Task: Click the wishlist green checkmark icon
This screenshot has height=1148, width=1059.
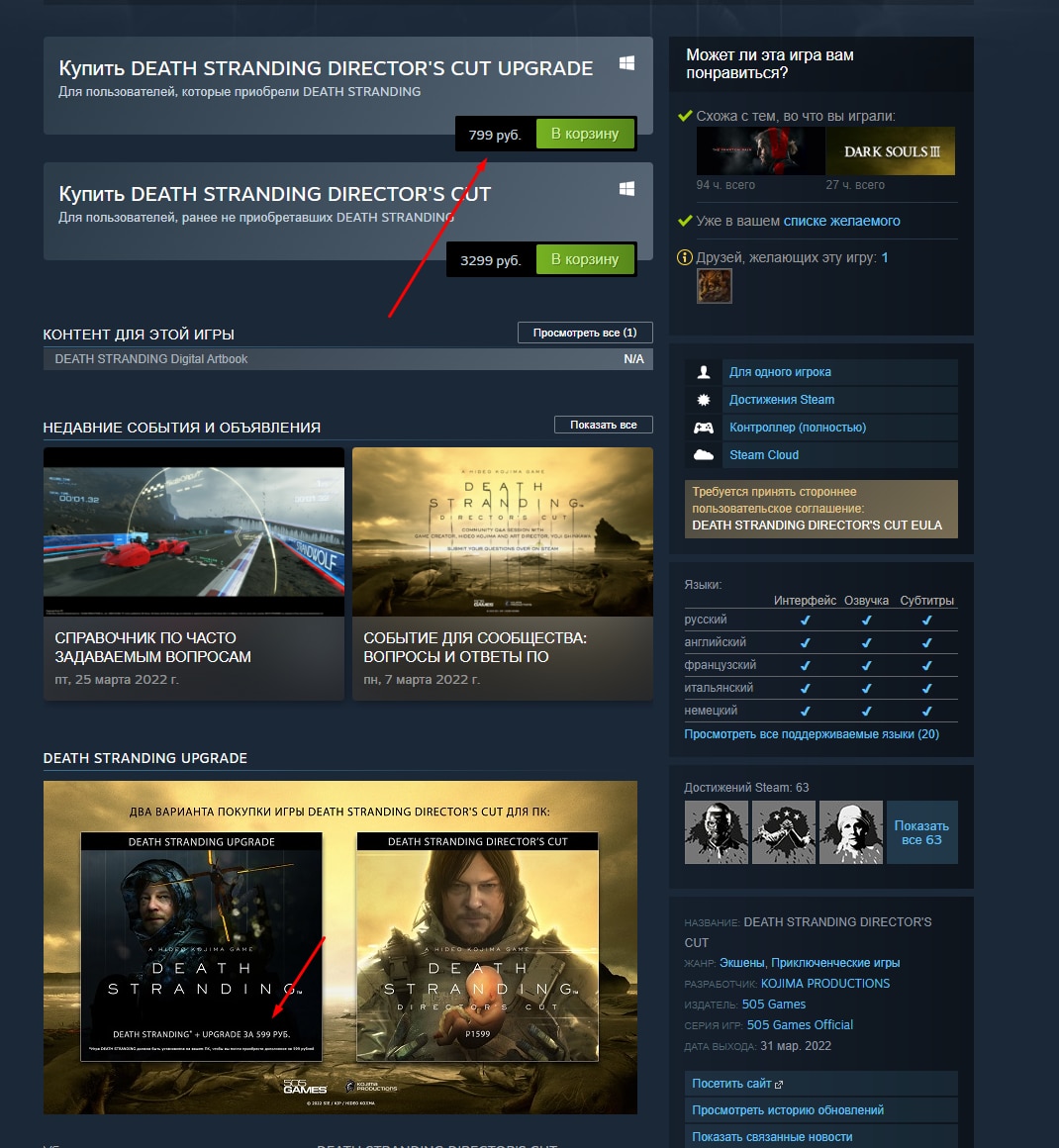Action: [x=686, y=221]
